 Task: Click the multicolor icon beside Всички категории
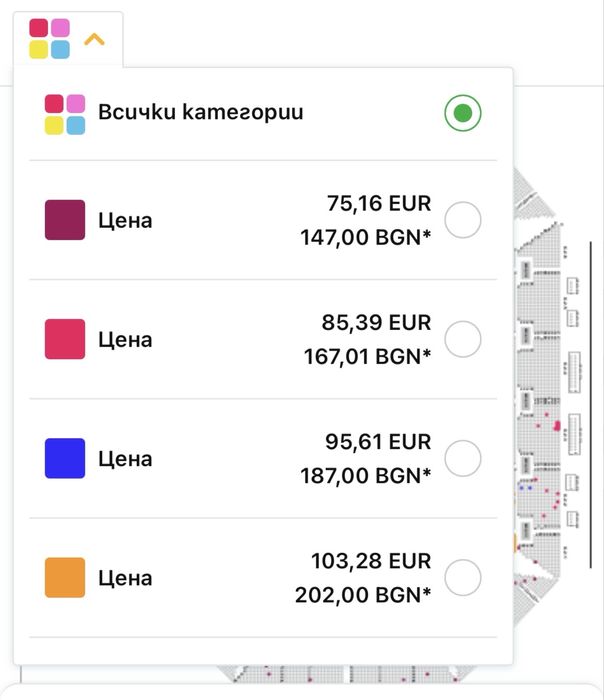65,114
